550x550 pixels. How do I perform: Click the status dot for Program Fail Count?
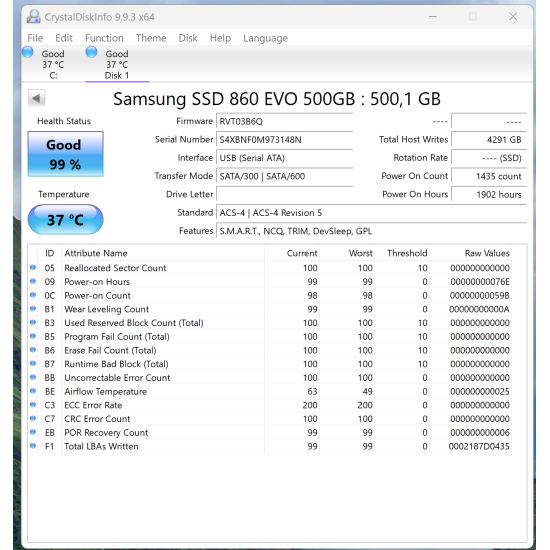tap(33, 336)
